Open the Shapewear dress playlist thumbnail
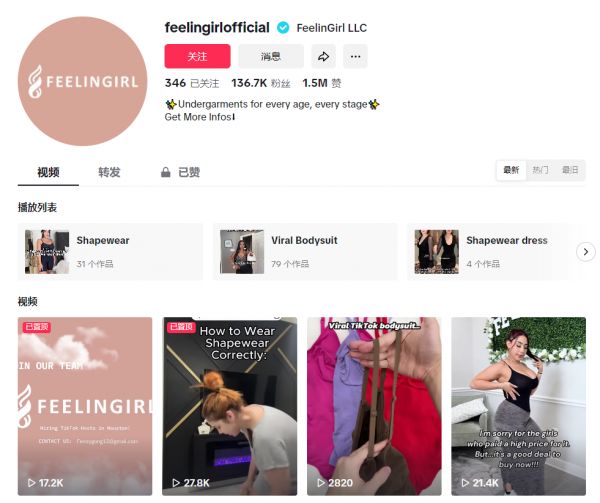Image resolution: width=600 pixels, height=503 pixels. tap(437, 252)
